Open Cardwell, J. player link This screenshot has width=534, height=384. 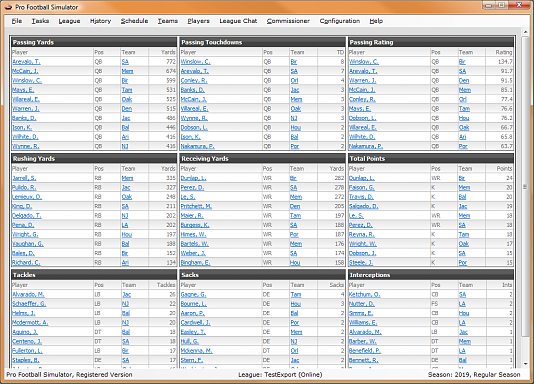(195, 322)
